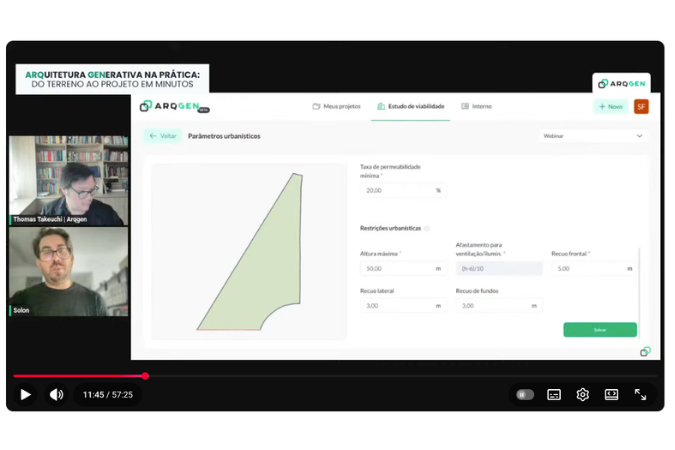
Task: Click the Arqgen watermark icon bottom right
Action: click(645, 351)
